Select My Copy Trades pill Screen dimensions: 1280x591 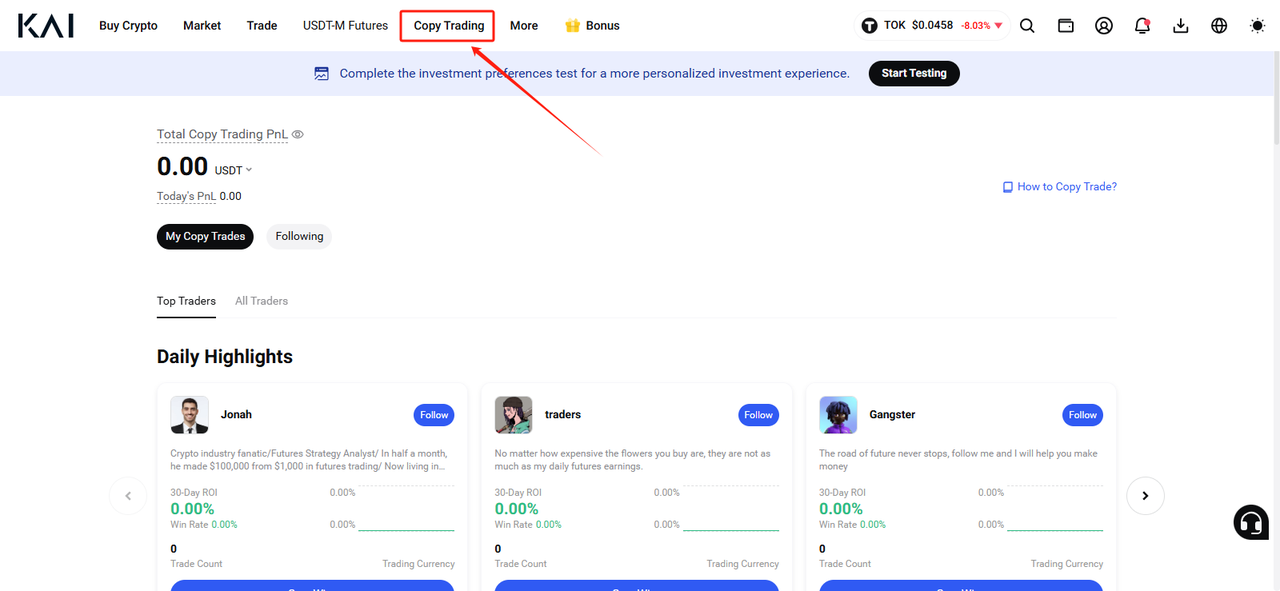205,237
